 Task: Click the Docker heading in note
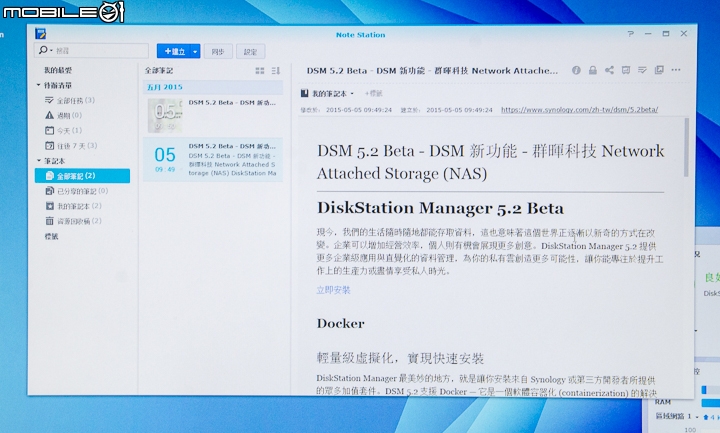tap(340, 323)
